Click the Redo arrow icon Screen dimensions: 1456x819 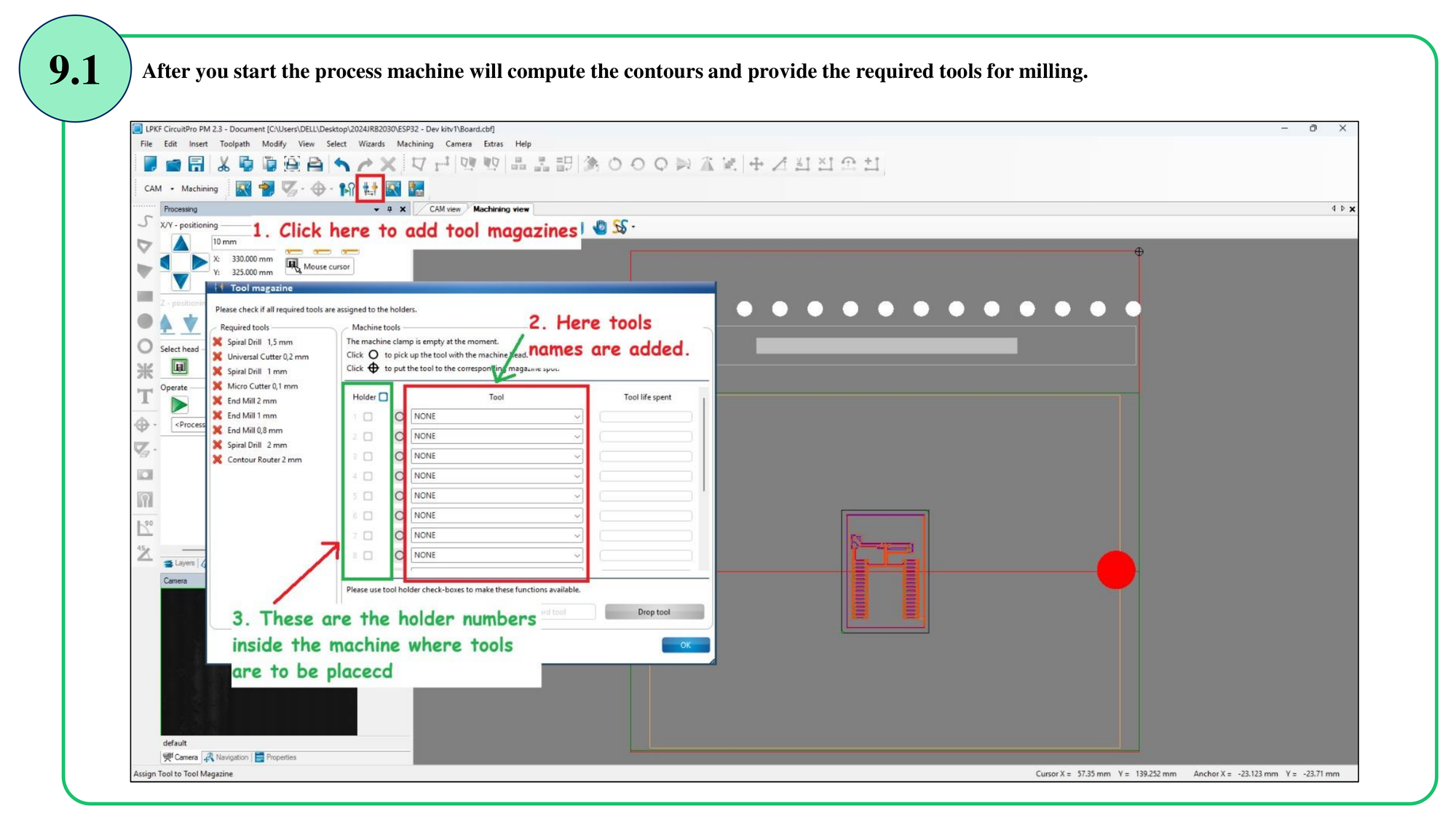pos(365,164)
